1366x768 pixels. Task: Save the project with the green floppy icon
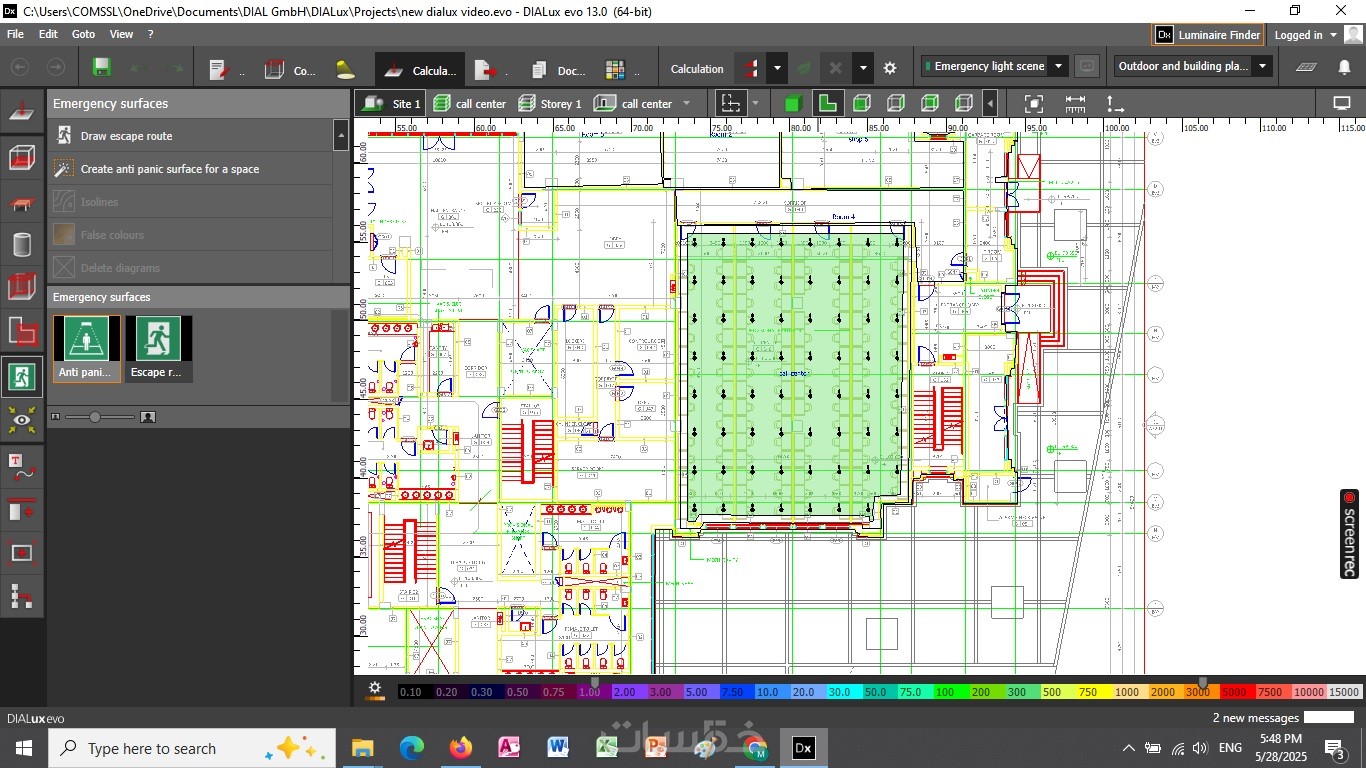101,68
